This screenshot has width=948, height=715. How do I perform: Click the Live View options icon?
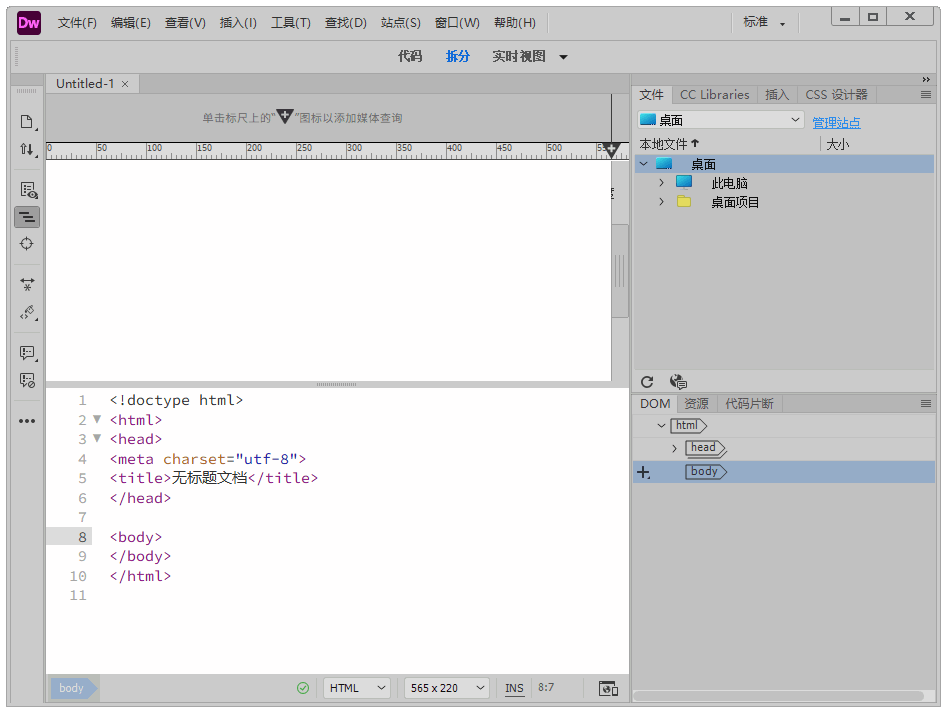click(27, 190)
